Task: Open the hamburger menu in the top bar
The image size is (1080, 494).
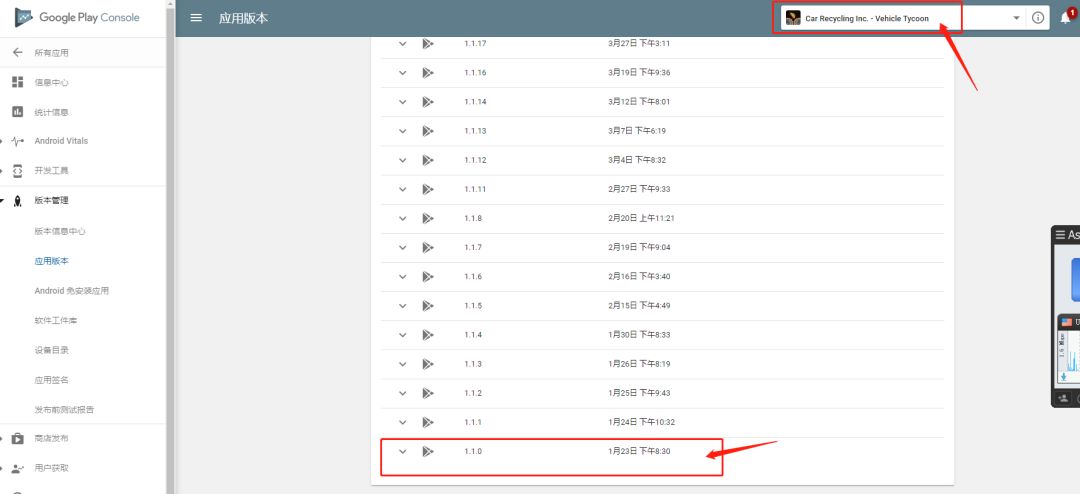Action: pos(196,18)
